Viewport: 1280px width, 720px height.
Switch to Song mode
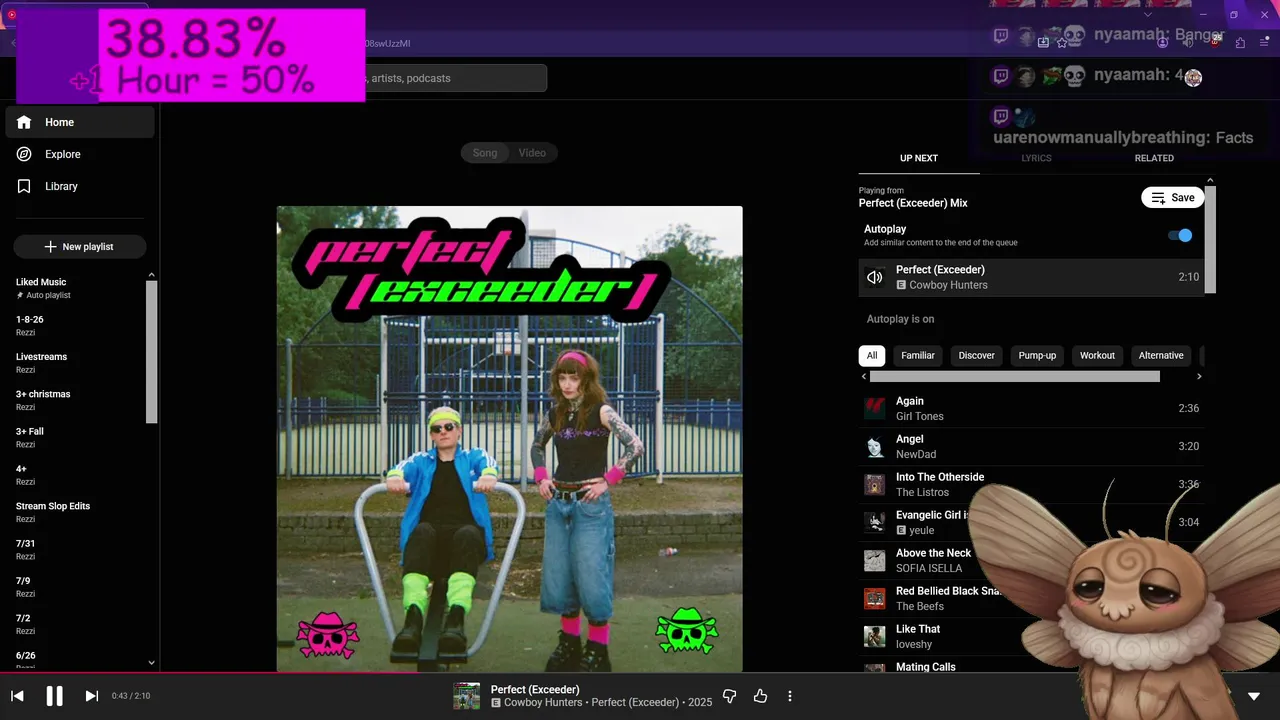[x=485, y=153]
